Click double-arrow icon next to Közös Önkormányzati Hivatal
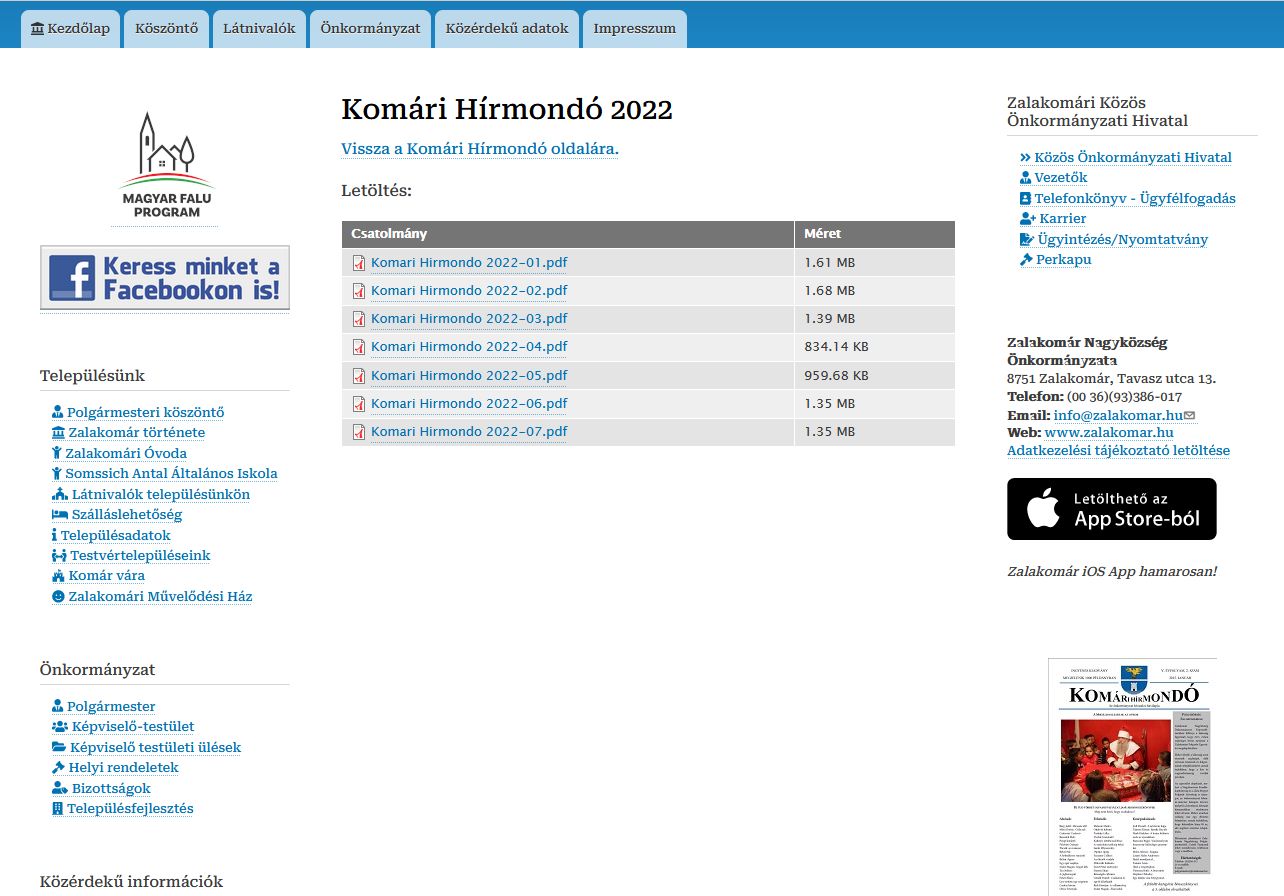This screenshot has height=896, width=1284. click(1025, 158)
